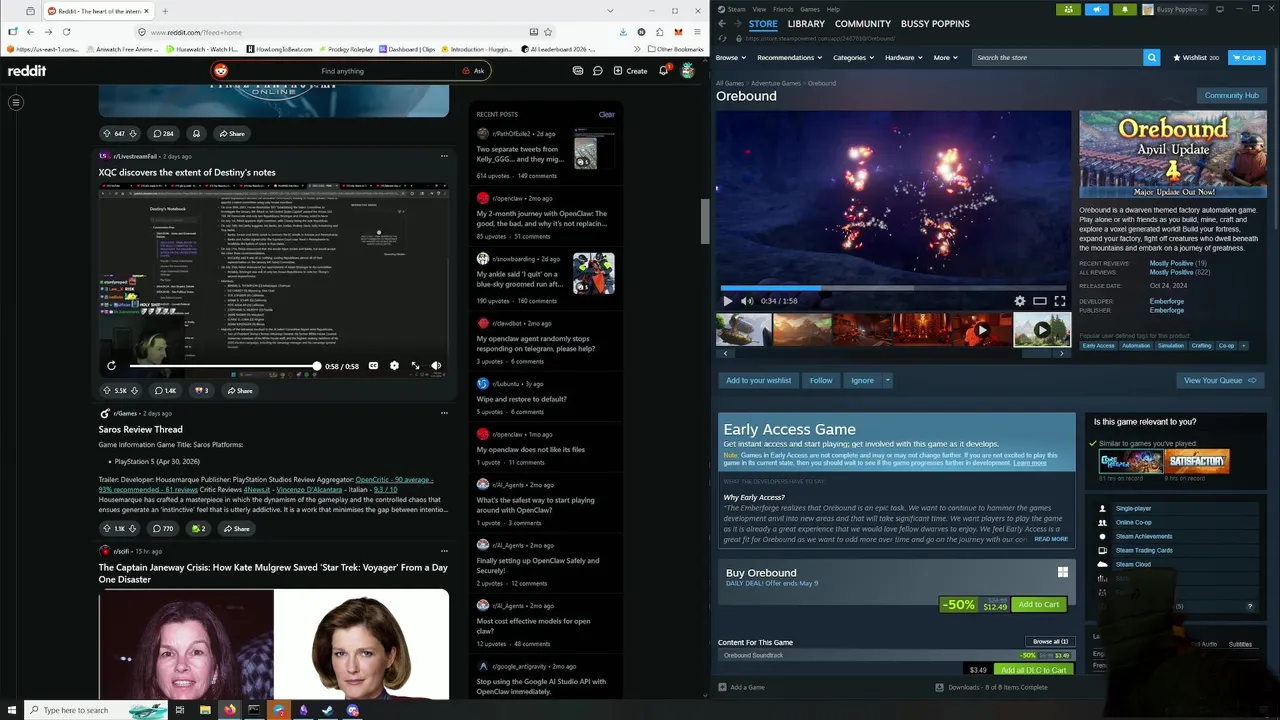Click Steam announcements megaphone icon
This screenshot has height=720, width=1280.
click(1097, 9)
